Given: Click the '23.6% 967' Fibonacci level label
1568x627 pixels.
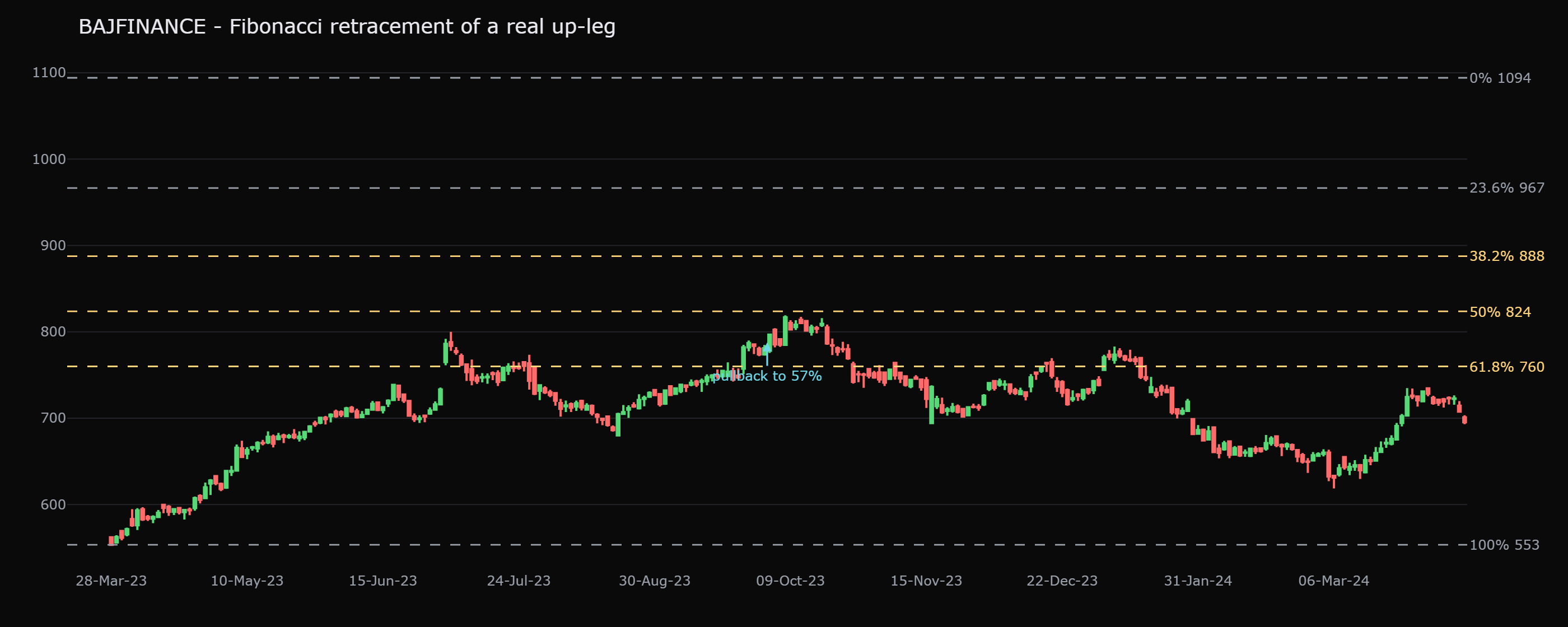Looking at the screenshot, I should pos(1506,188).
